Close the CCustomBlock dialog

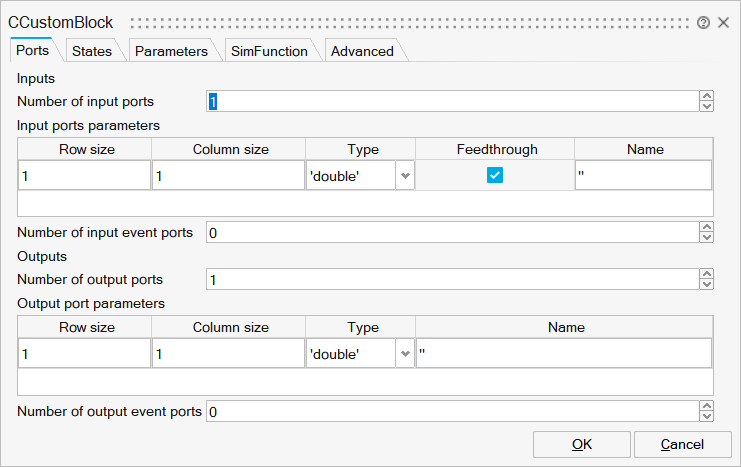(723, 22)
